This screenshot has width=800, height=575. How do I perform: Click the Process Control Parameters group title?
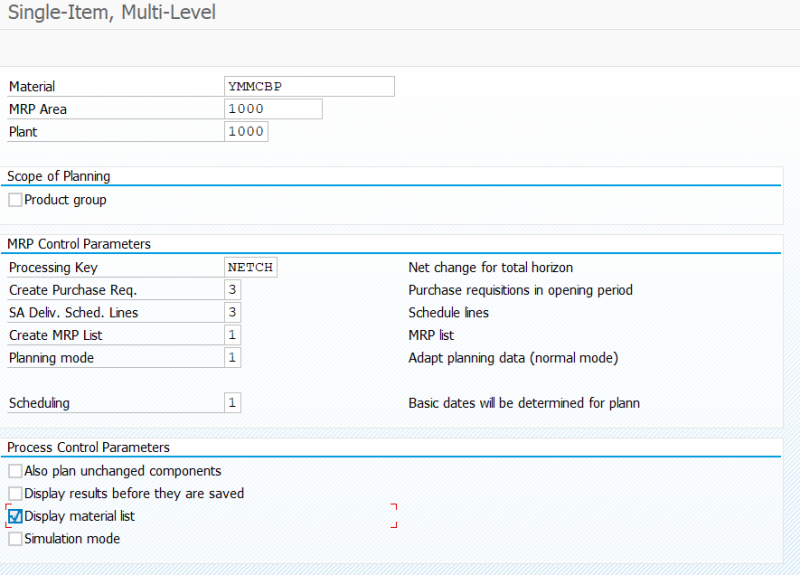click(x=88, y=447)
